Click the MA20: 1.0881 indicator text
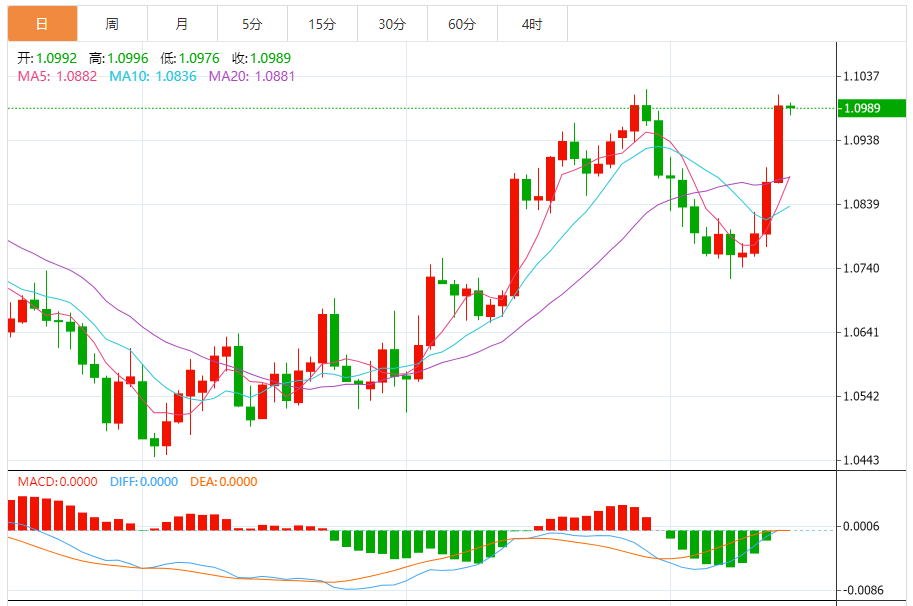The width and height of the screenshot is (913, 606). tap(252, 76)
